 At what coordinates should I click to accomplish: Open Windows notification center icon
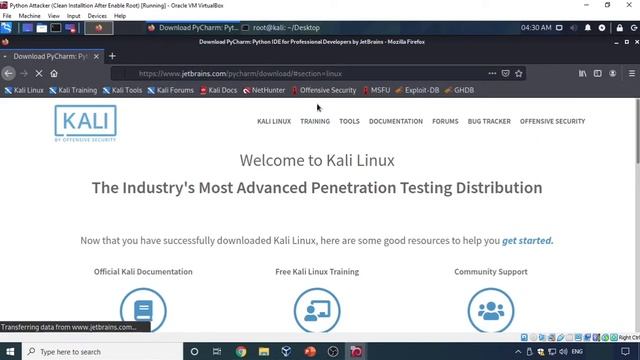(x=625, y=351)
